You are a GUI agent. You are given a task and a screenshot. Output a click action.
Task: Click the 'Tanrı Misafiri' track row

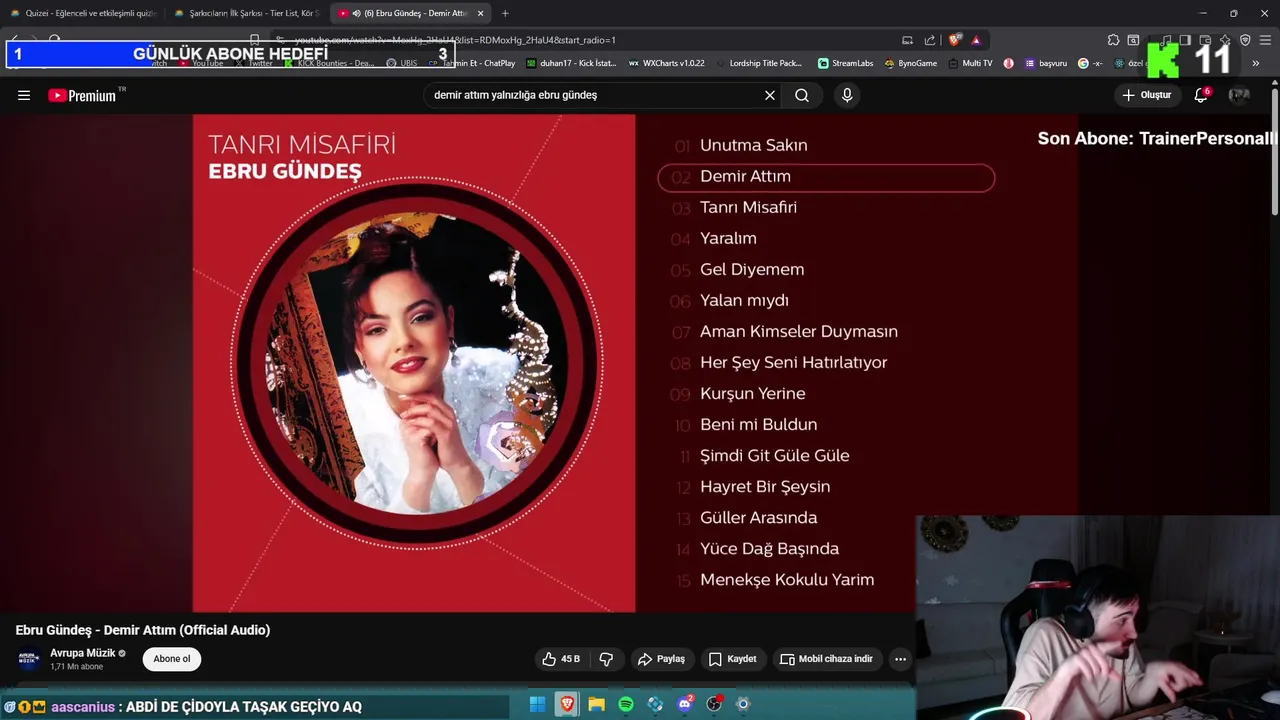[x=748, y=208]
